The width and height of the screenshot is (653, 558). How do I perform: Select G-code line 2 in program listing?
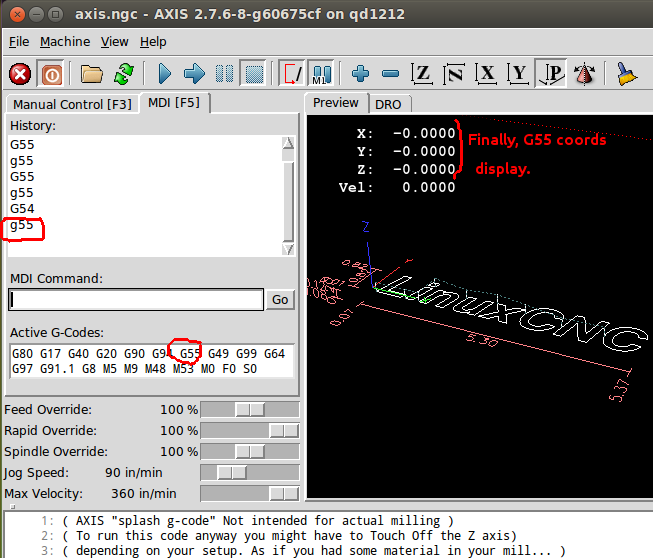pos(279,536)
